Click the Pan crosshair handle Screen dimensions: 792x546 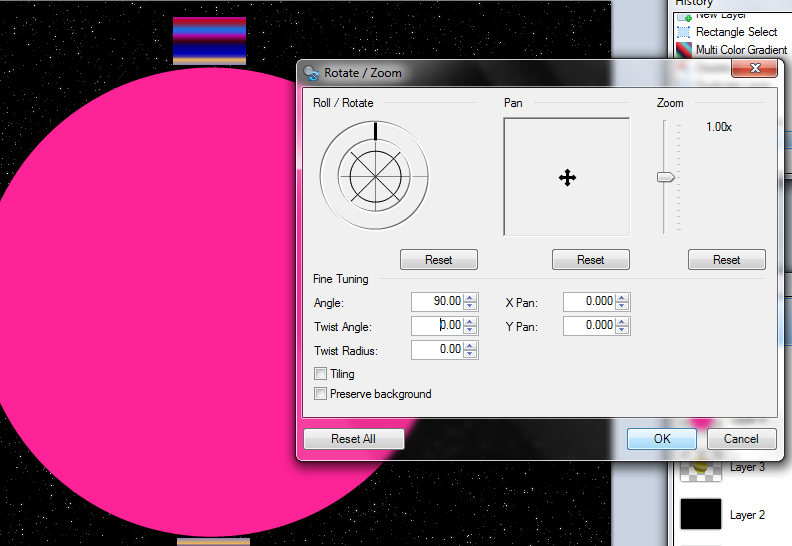point(567,177)
